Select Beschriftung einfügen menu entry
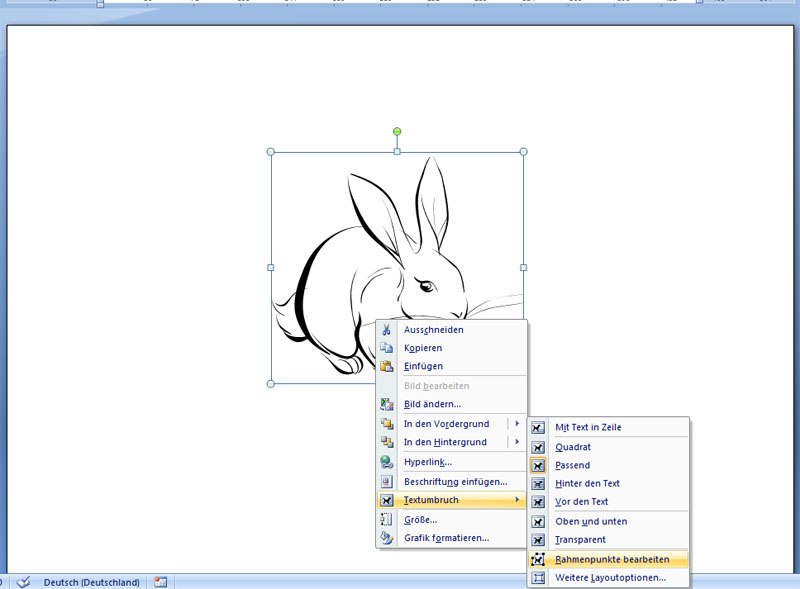This screenshot has width=800, height=589. 455,482
